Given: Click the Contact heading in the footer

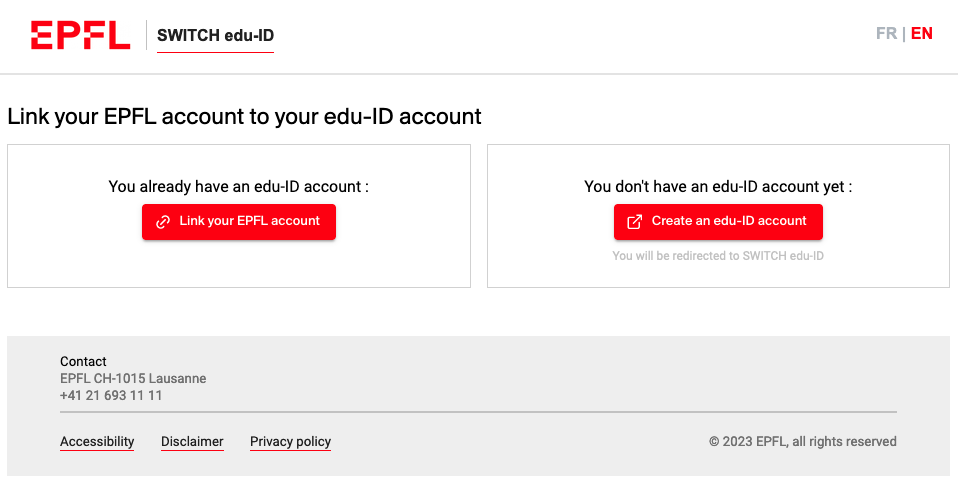Looking at the screenshot, I should [83, 362].
